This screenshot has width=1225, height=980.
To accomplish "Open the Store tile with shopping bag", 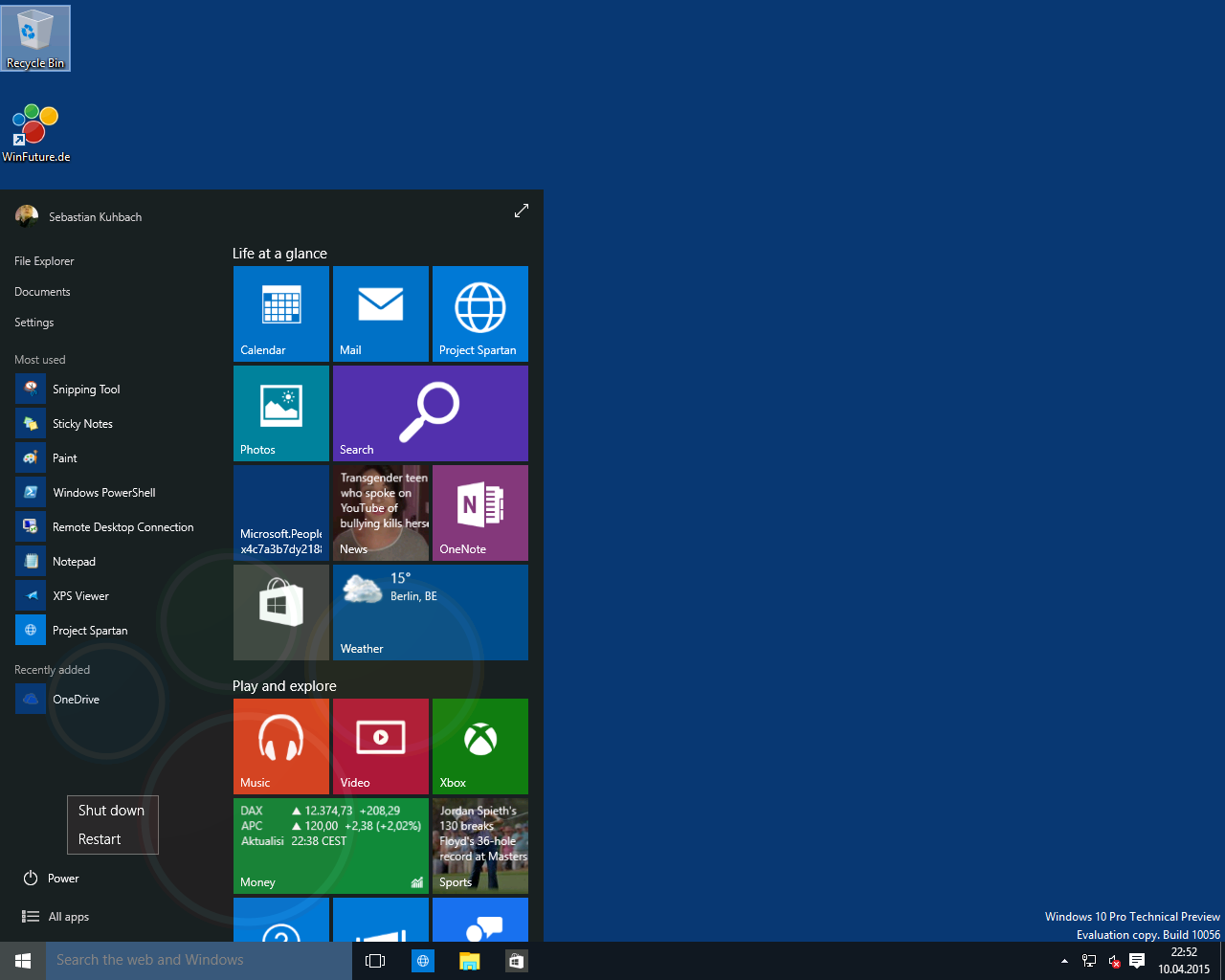I will (x=281, y=612).
